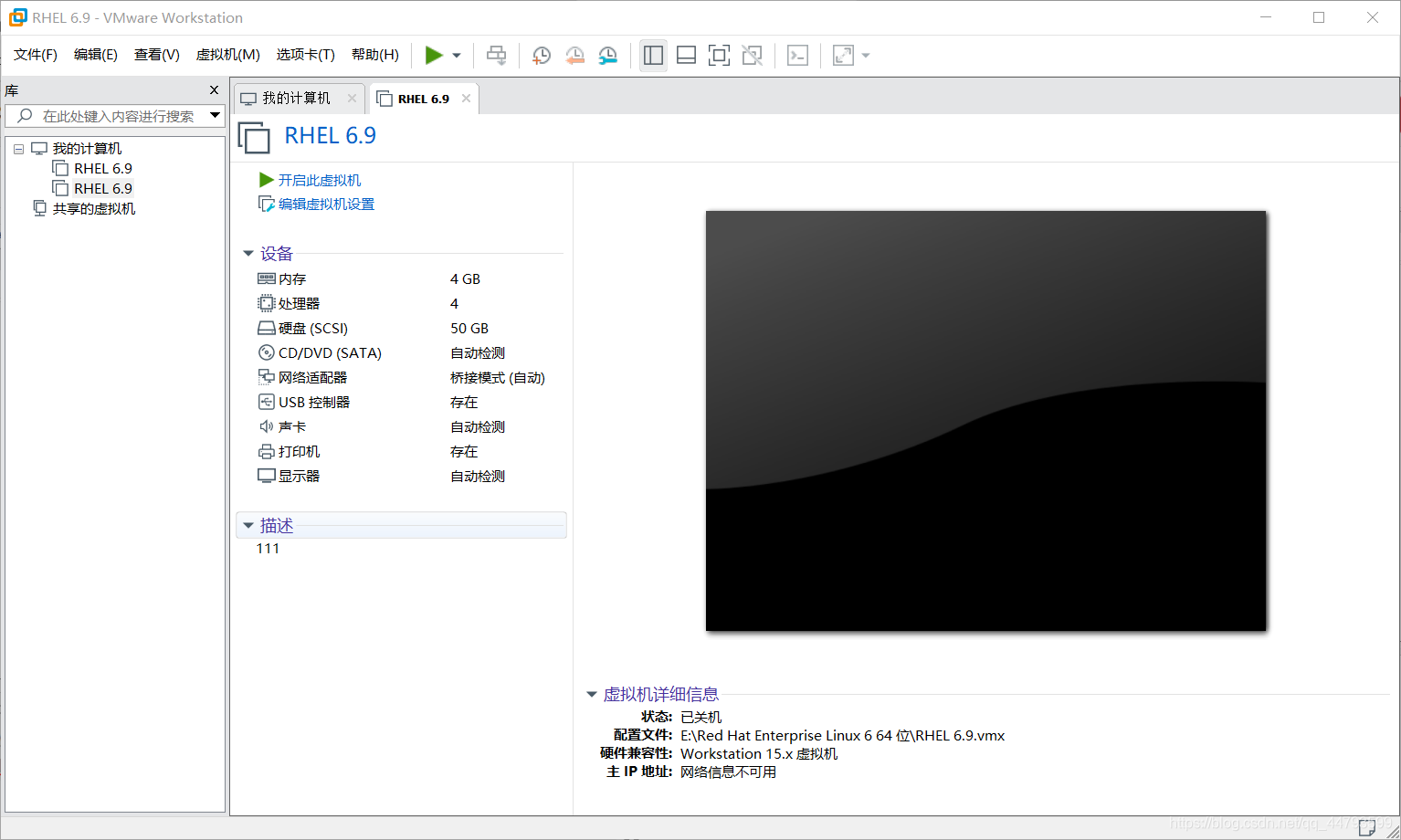Select 我的计算机 in the library tree

pos(87,149)
